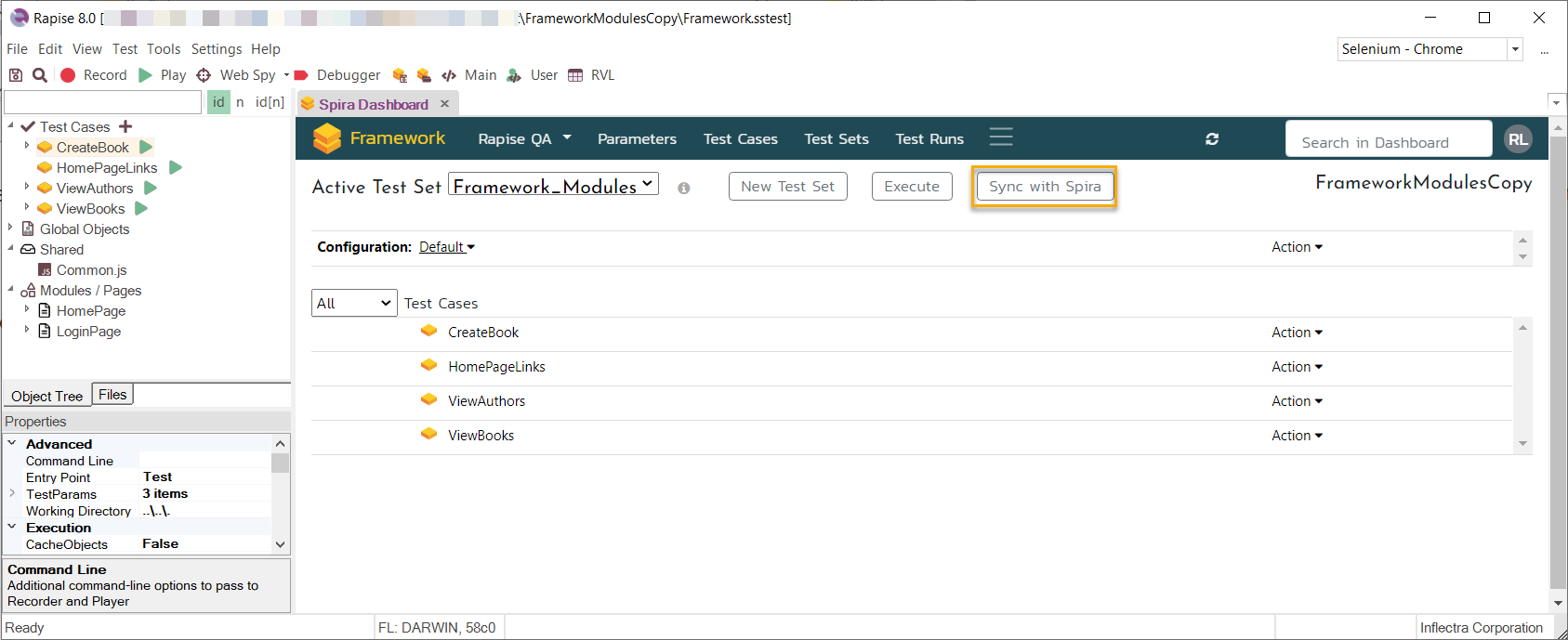Open the hamburger menu in dashboard header
Screen dimensions: 1568x640
[x=1001, y=137]
